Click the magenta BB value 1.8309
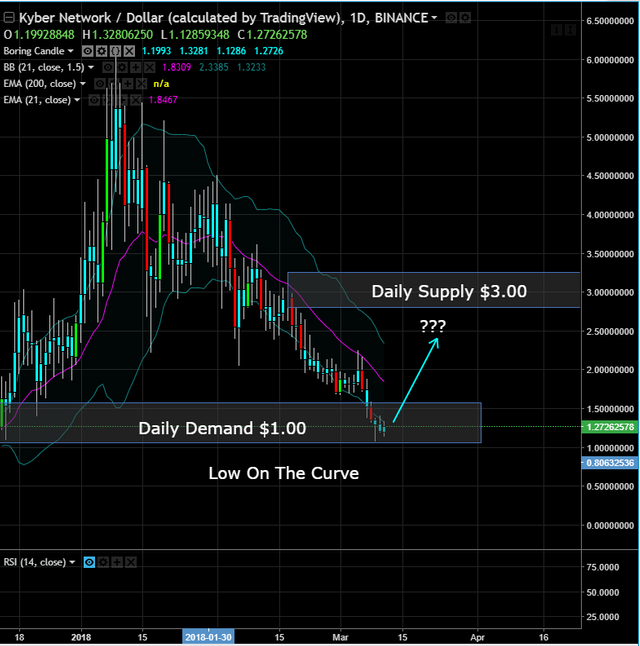640x646 pixels. [x=176, y=67]
